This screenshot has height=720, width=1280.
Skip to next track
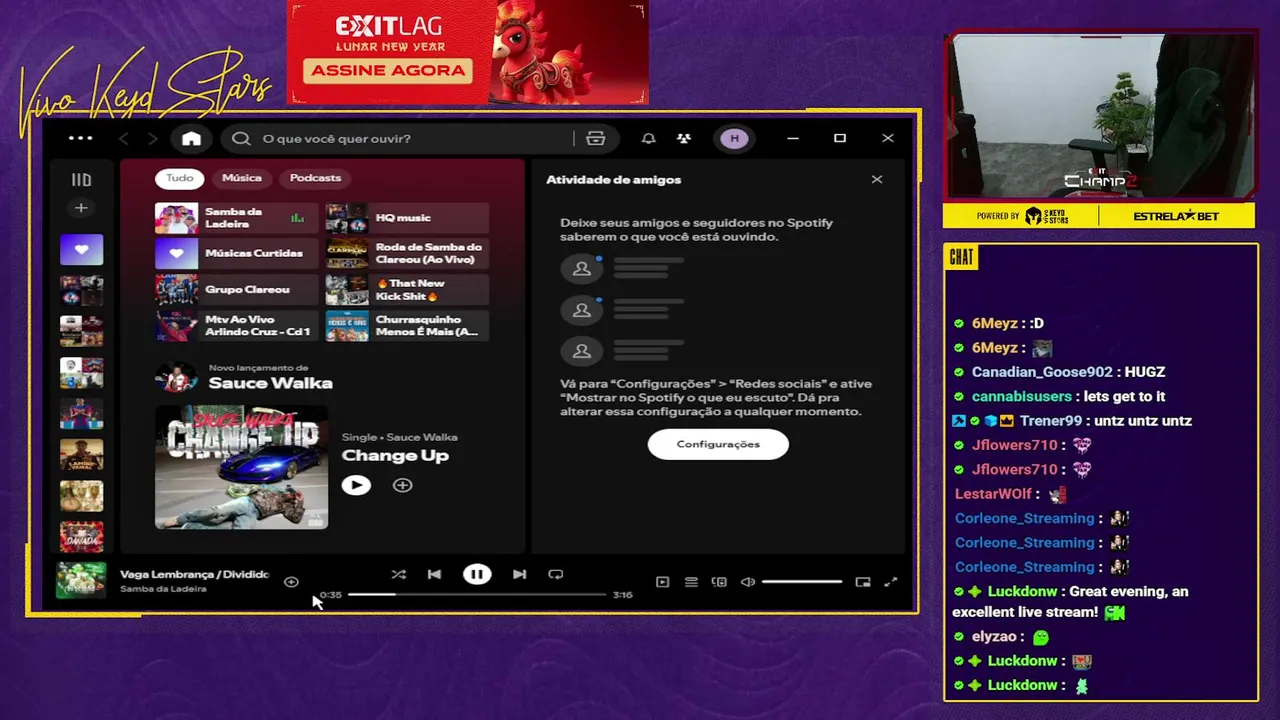pos(519,574)
